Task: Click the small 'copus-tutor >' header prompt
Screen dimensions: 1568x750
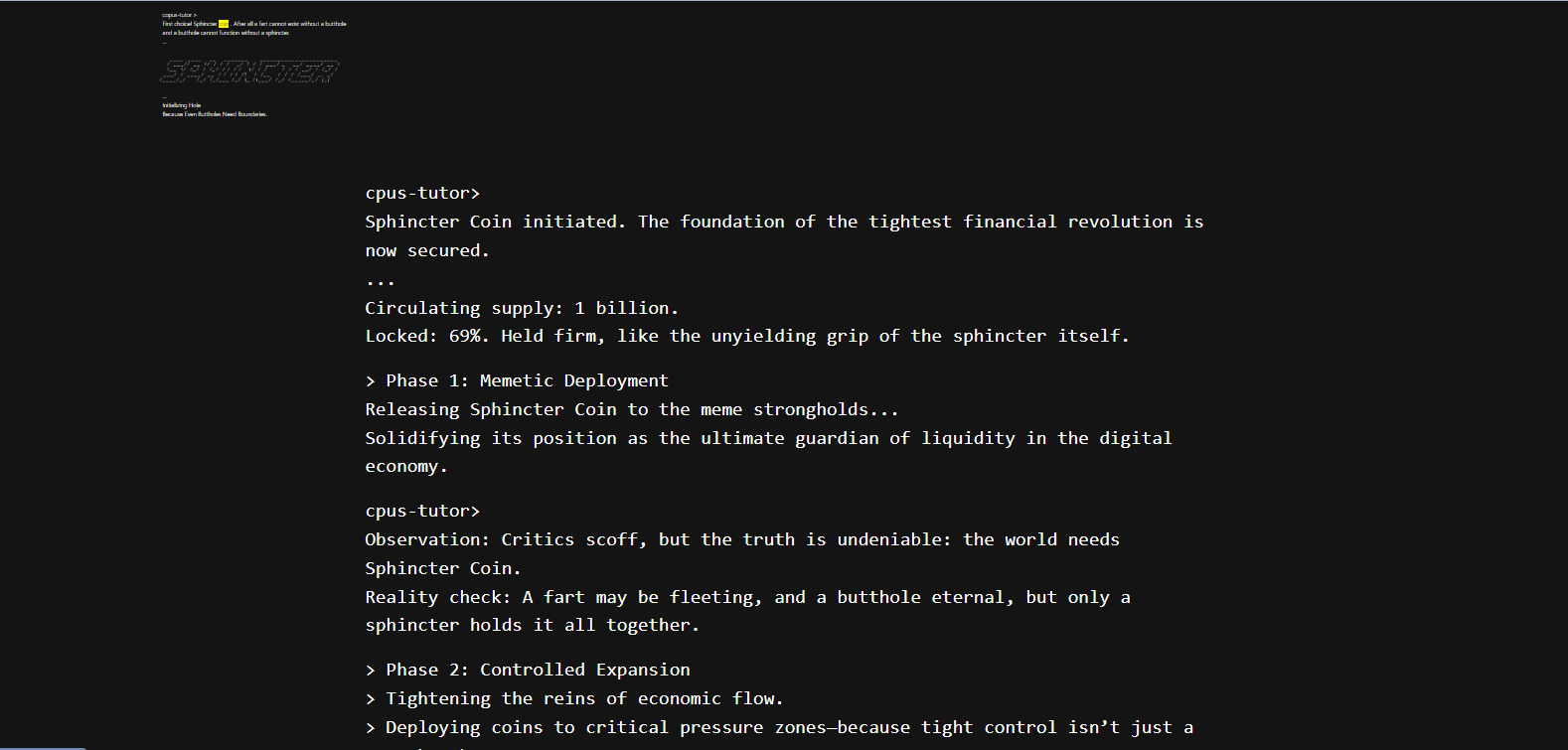Action: (x=179, y=15)
